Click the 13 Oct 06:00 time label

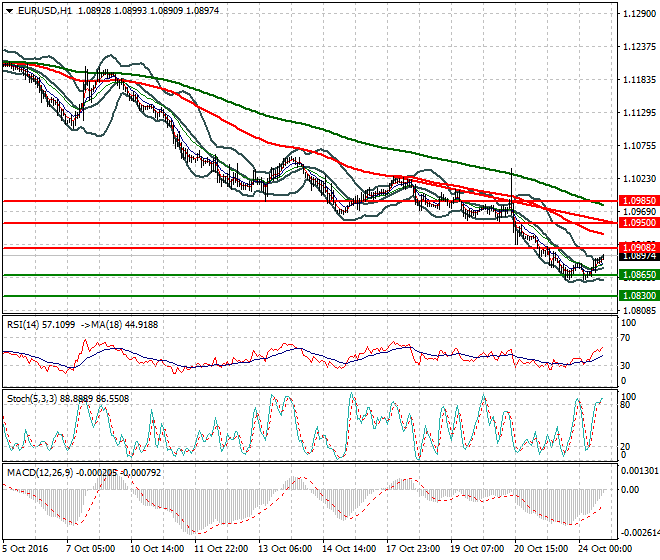[x=285, y=549]
